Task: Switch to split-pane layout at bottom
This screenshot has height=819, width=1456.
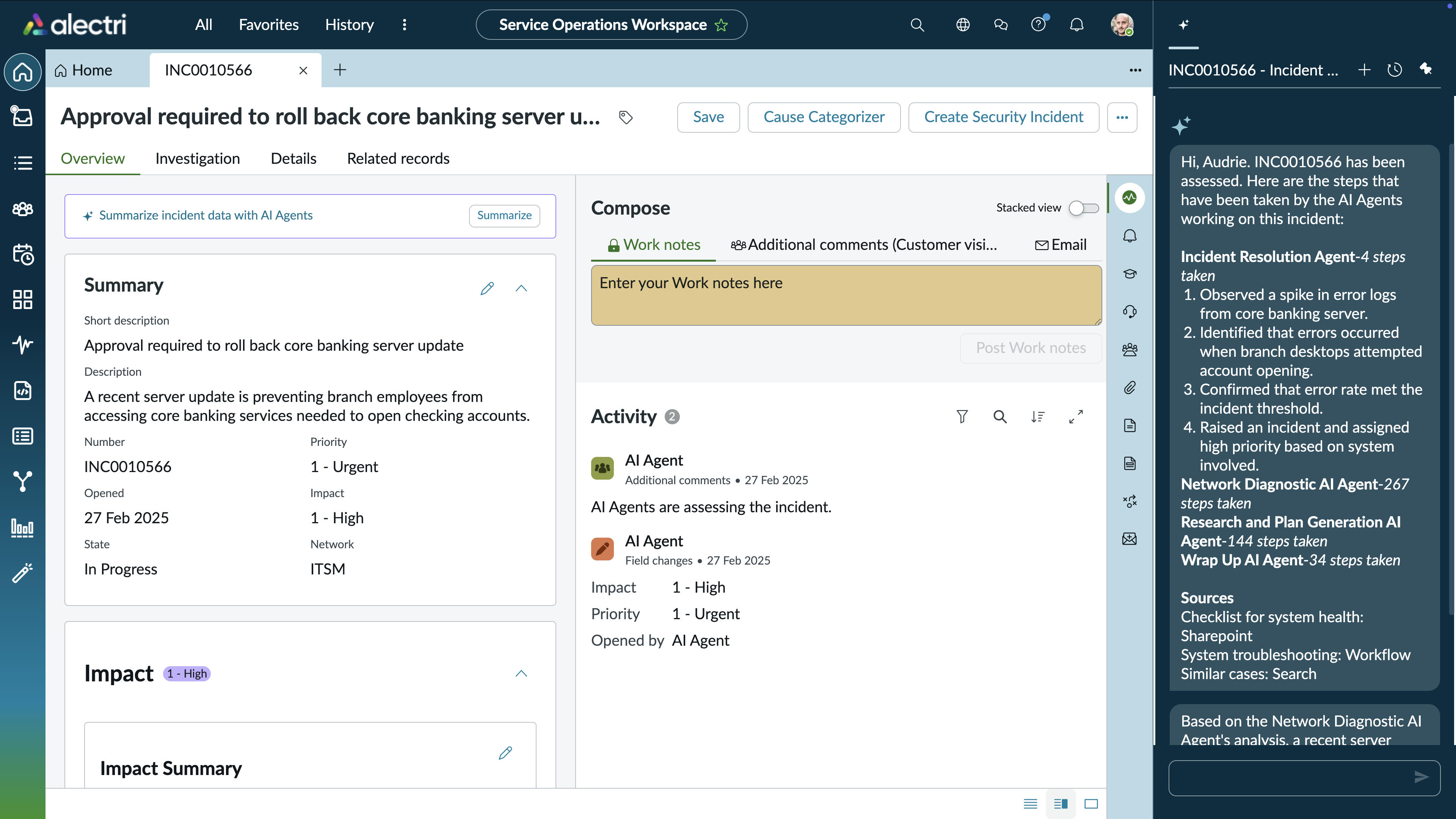Action: coord(1061,804)
